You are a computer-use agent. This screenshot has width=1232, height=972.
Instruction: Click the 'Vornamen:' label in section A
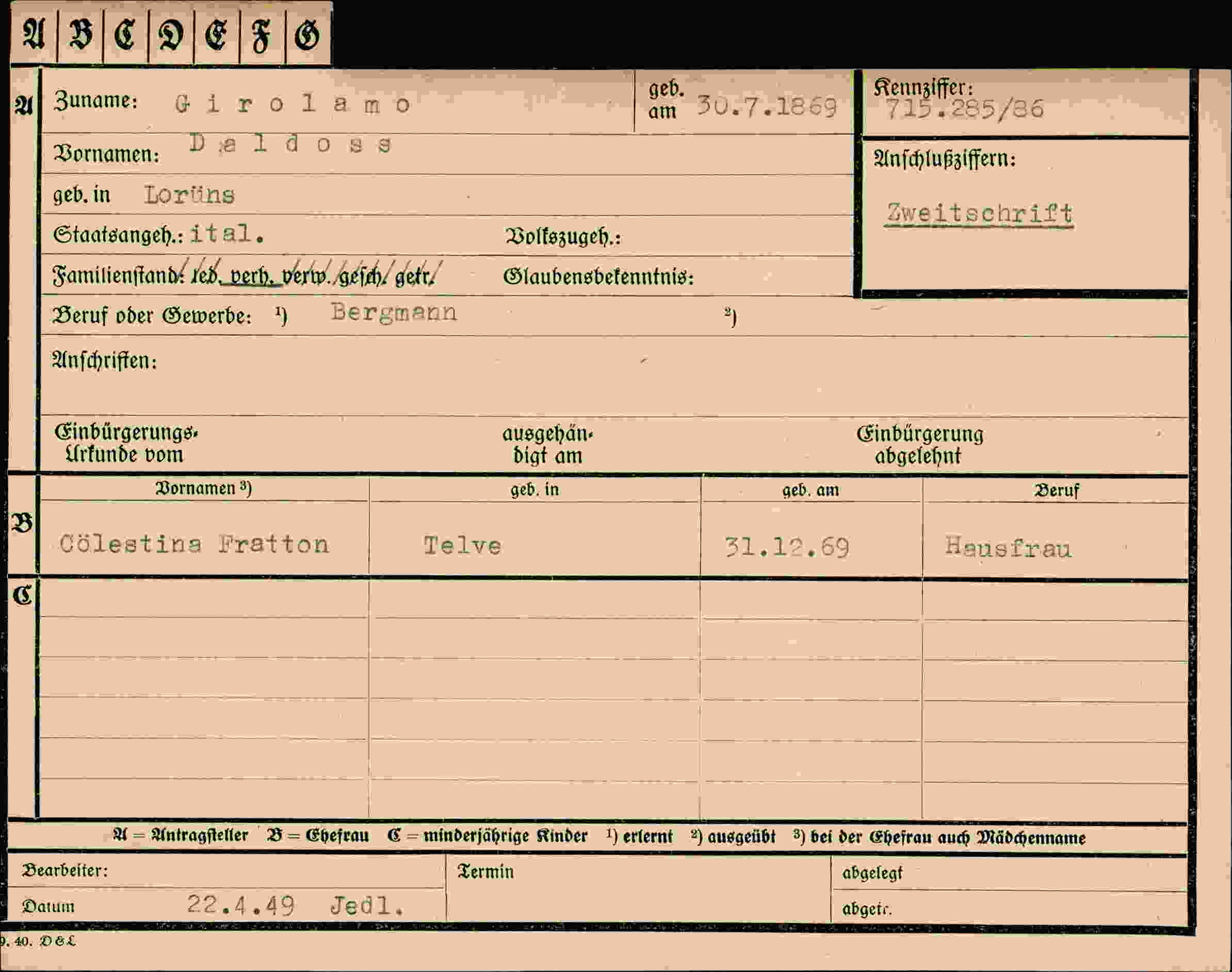click(x=106, y=154)
